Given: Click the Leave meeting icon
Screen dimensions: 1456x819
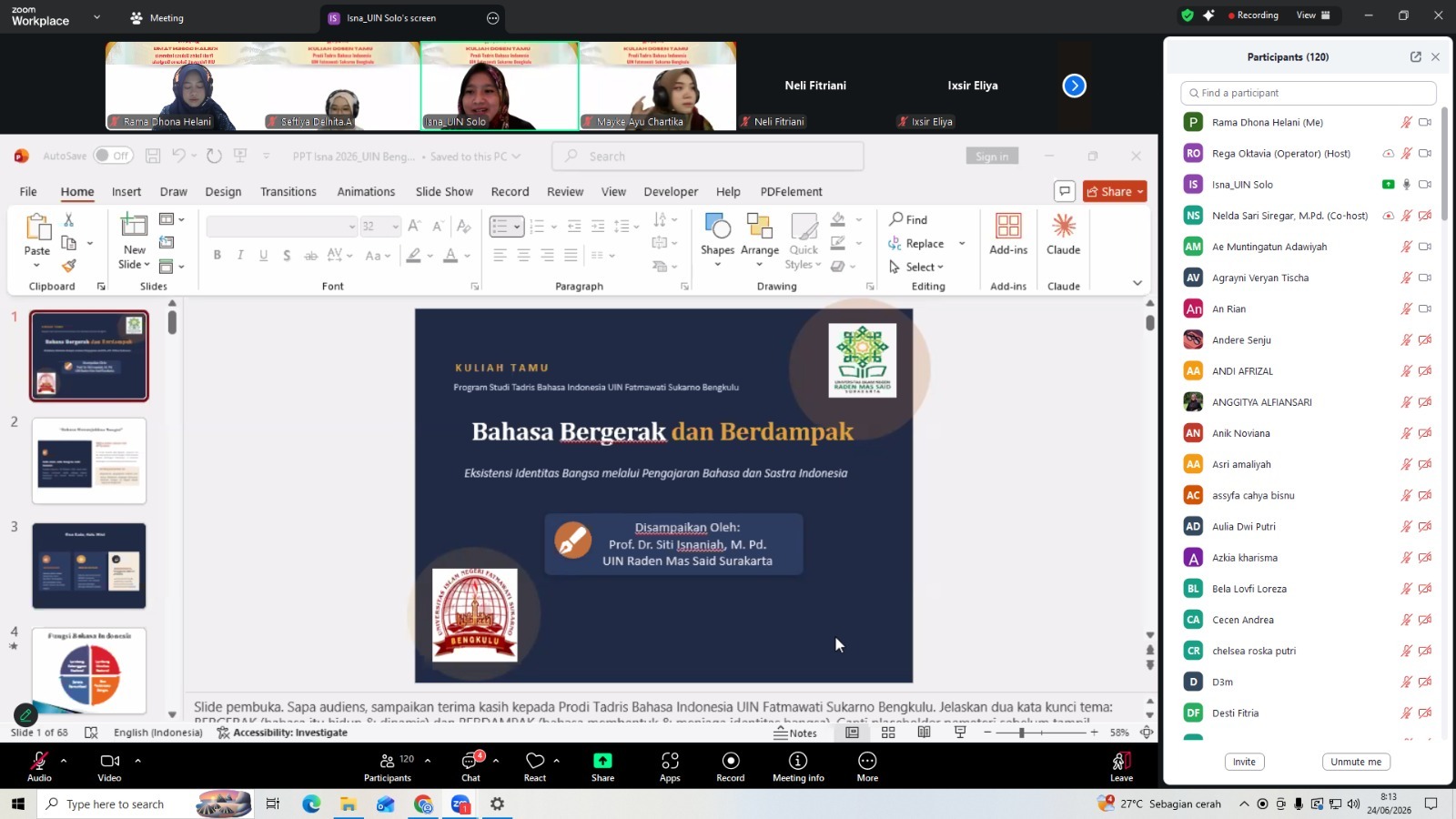Looking at the screenshot, I should pos(1121,761).
